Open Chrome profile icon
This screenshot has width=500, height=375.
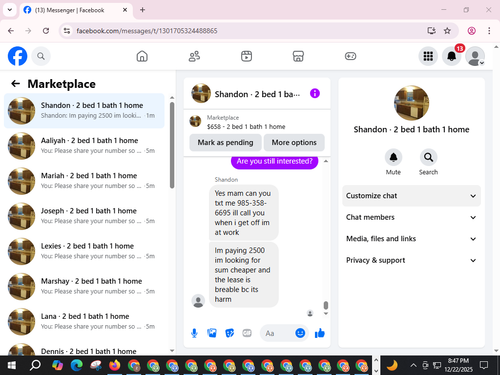tap(471, 31)
